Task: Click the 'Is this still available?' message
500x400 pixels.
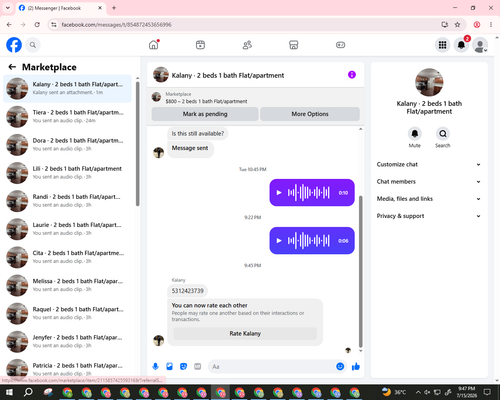Action: click(198, 134)
